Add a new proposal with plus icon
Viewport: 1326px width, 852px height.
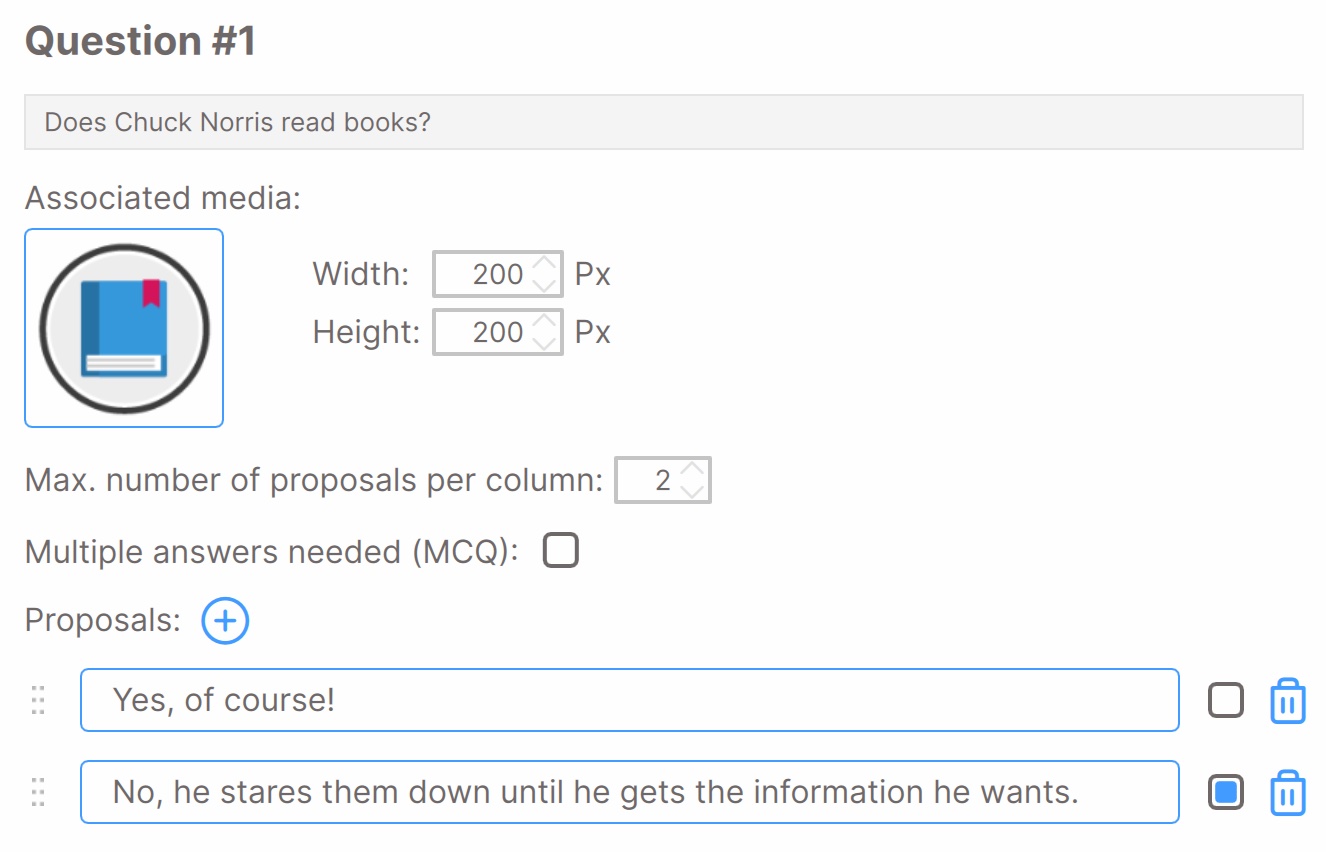pyautogui.click(x=225, y=621)
